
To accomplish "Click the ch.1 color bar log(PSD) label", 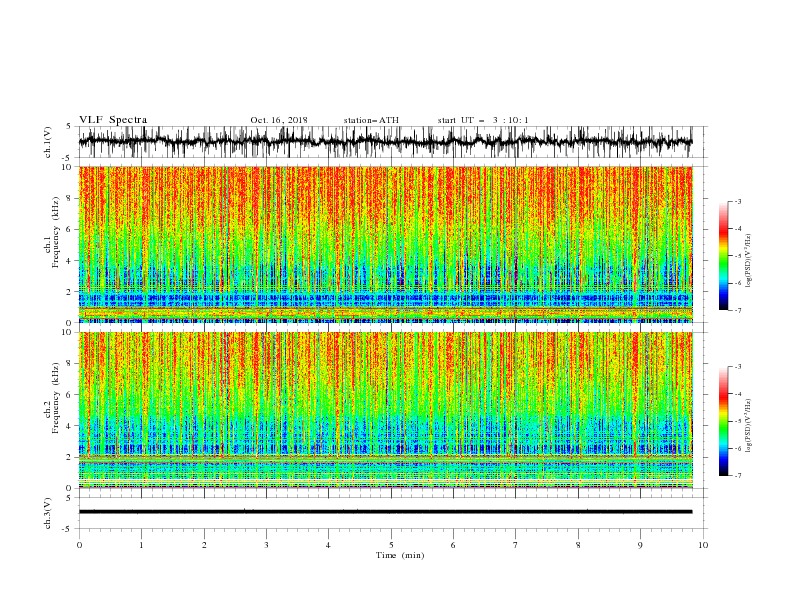I will [748, 261].
